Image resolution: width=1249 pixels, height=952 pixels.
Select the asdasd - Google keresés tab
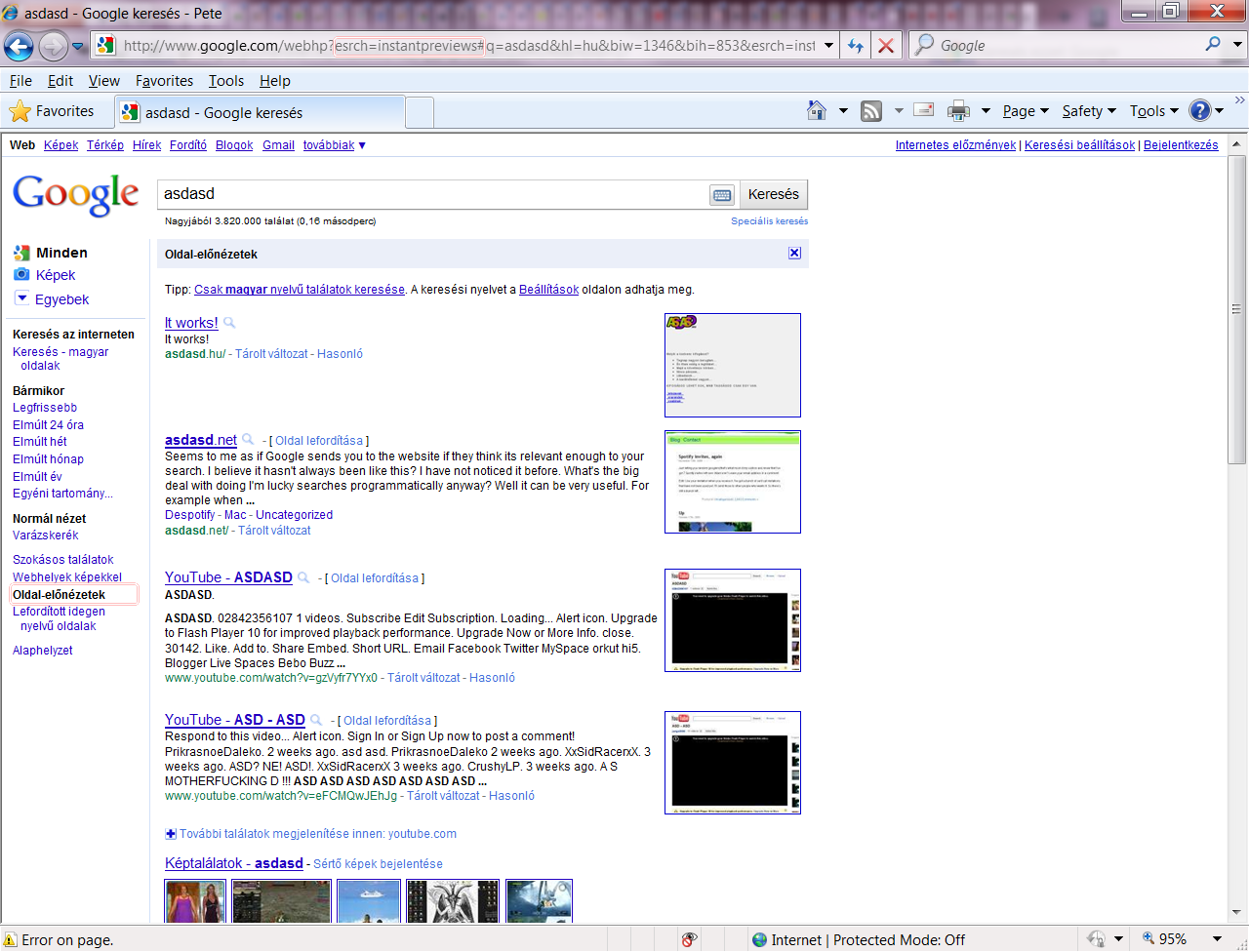pos(260,112)
